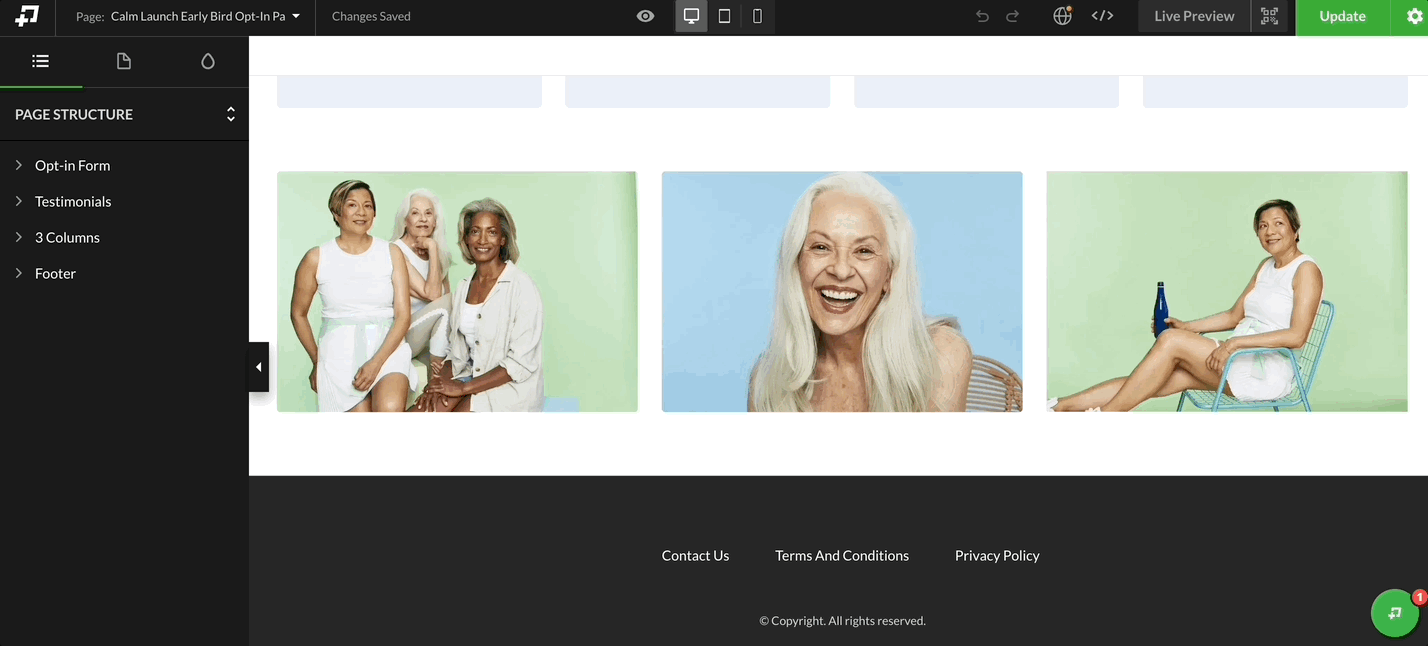
Task: Open the globe settings icon
Action: coord(1062,16)
